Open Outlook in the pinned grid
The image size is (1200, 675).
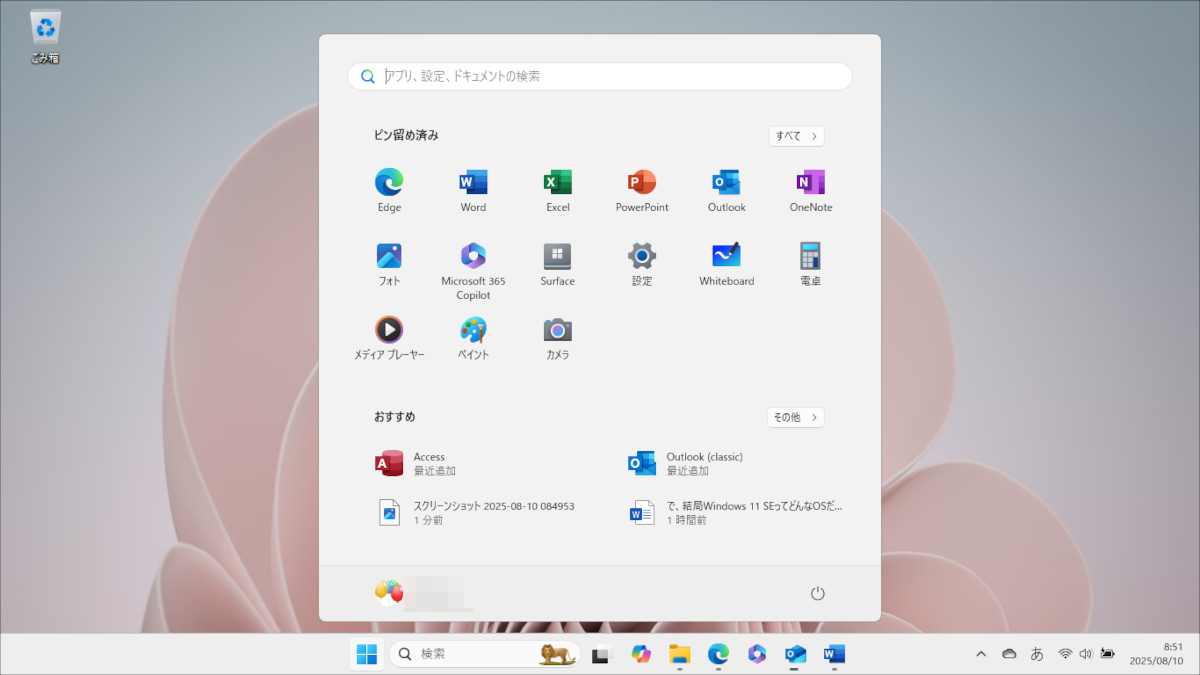coord(726,191)
